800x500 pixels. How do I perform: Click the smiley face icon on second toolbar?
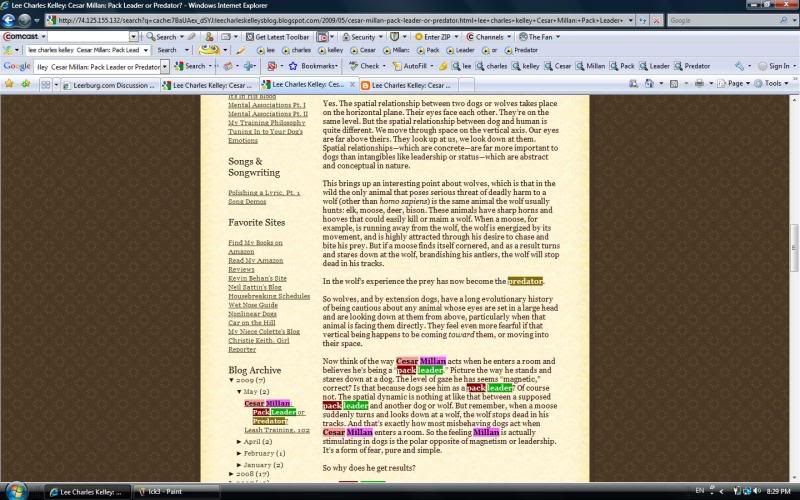[209, 50]
